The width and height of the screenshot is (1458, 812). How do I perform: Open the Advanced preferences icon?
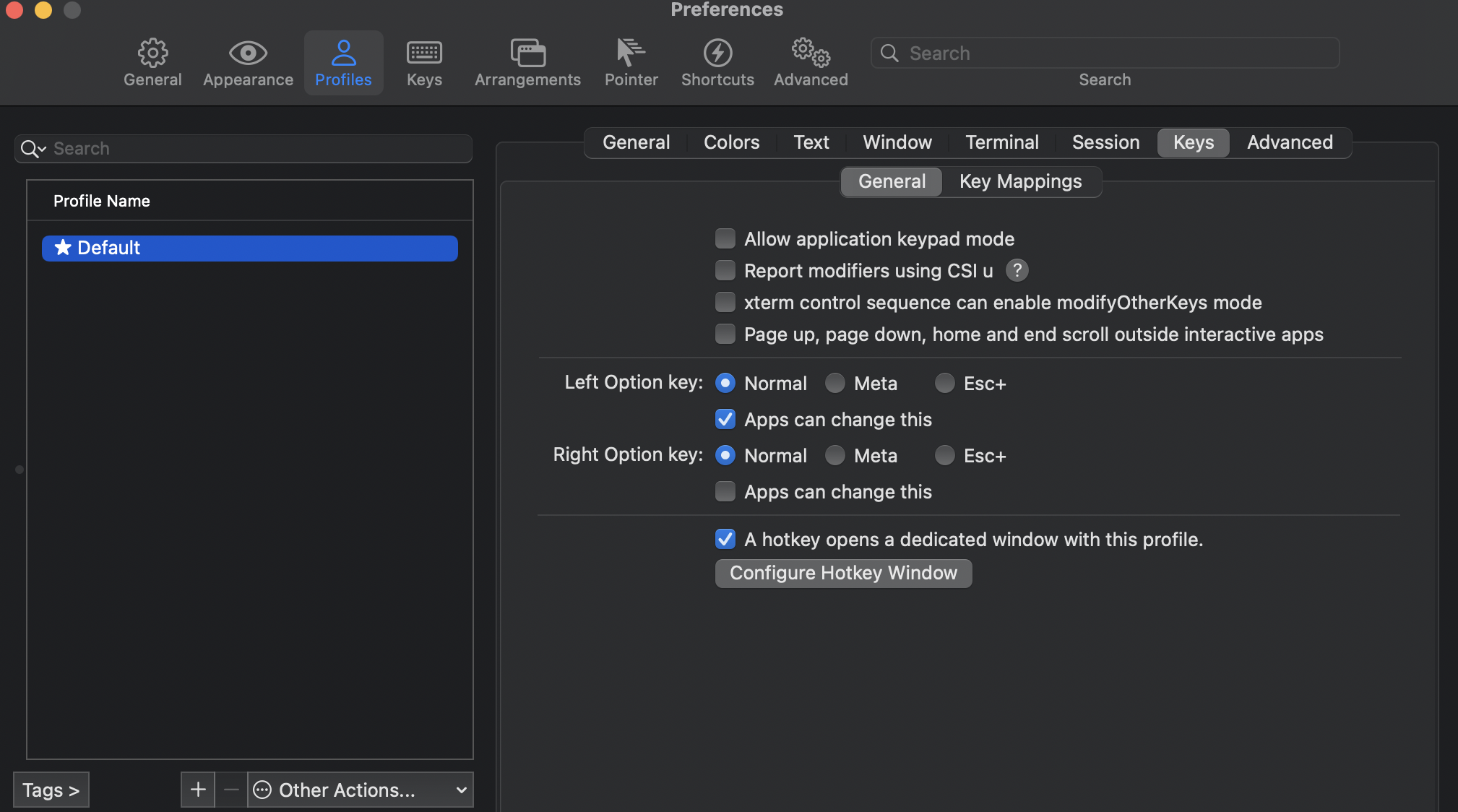[809, 62]
